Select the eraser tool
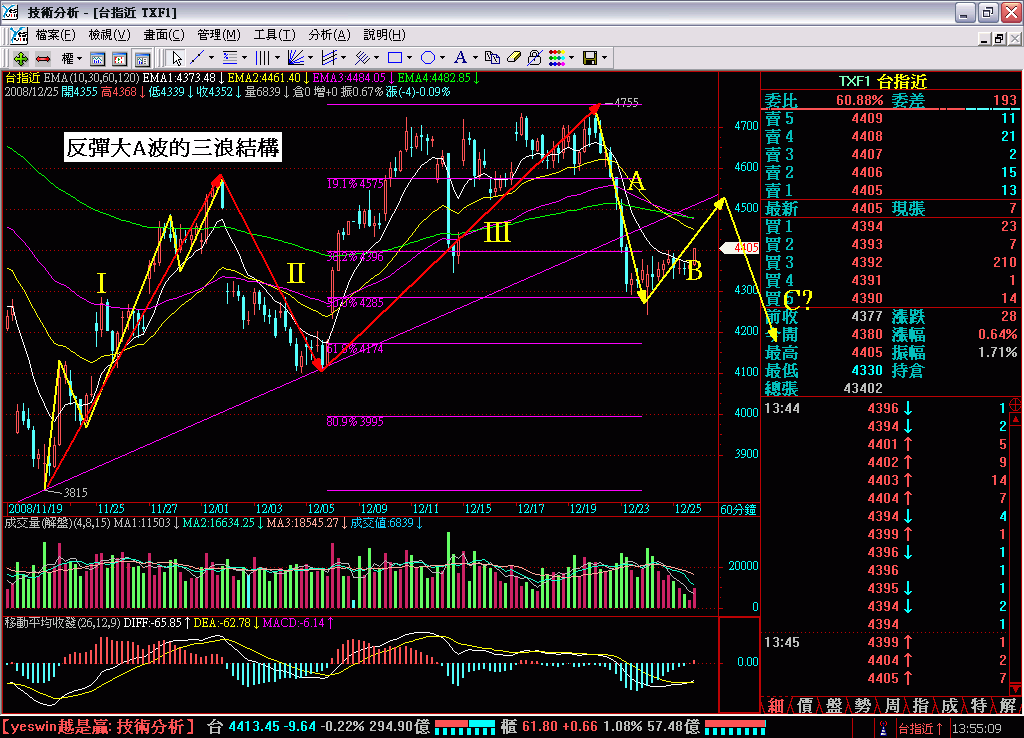Viewport: 1024px width, 738px height. [x=514, y=58]
